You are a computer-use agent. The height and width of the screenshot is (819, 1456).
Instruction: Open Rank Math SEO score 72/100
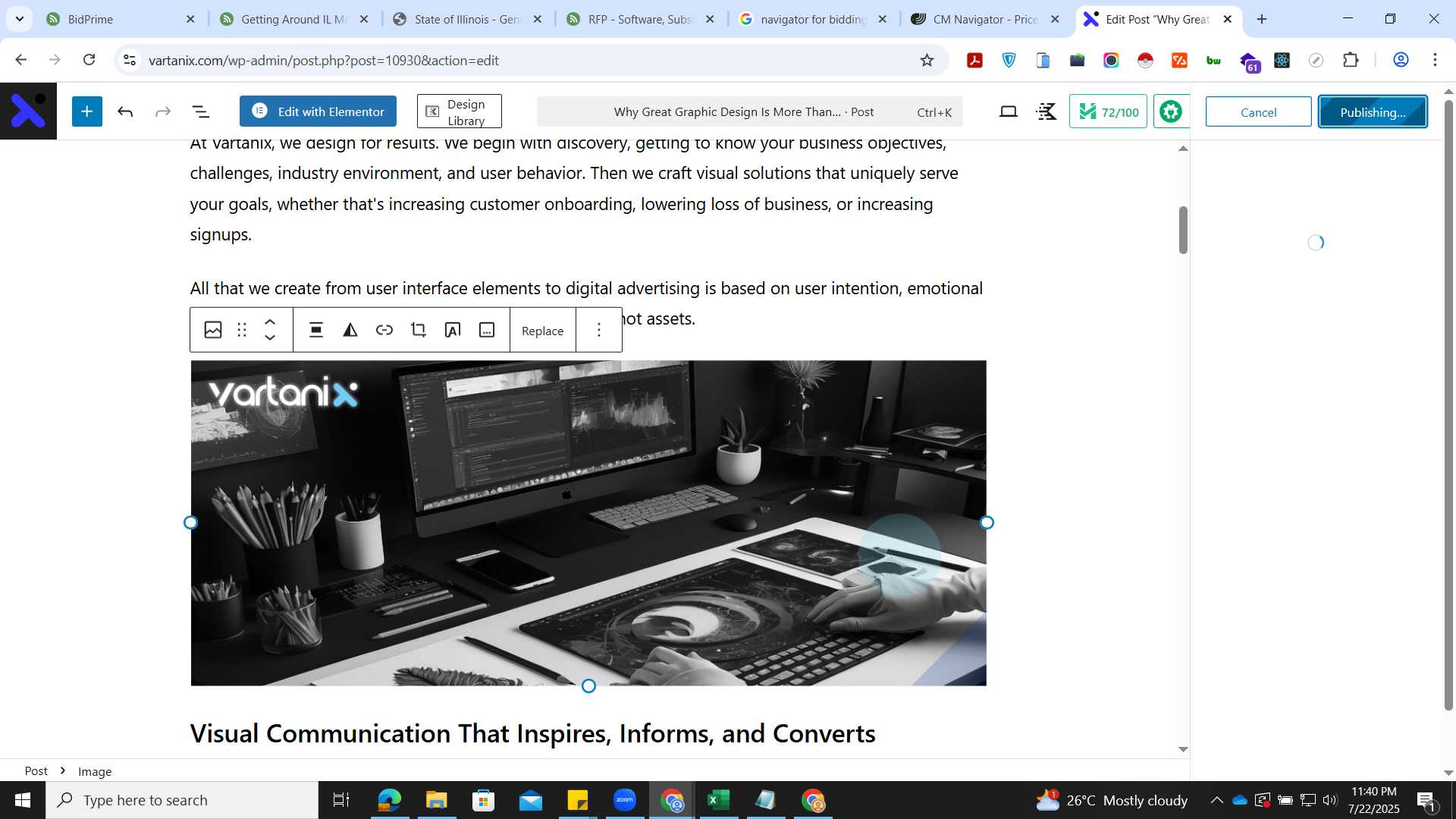coord(1108,111)
